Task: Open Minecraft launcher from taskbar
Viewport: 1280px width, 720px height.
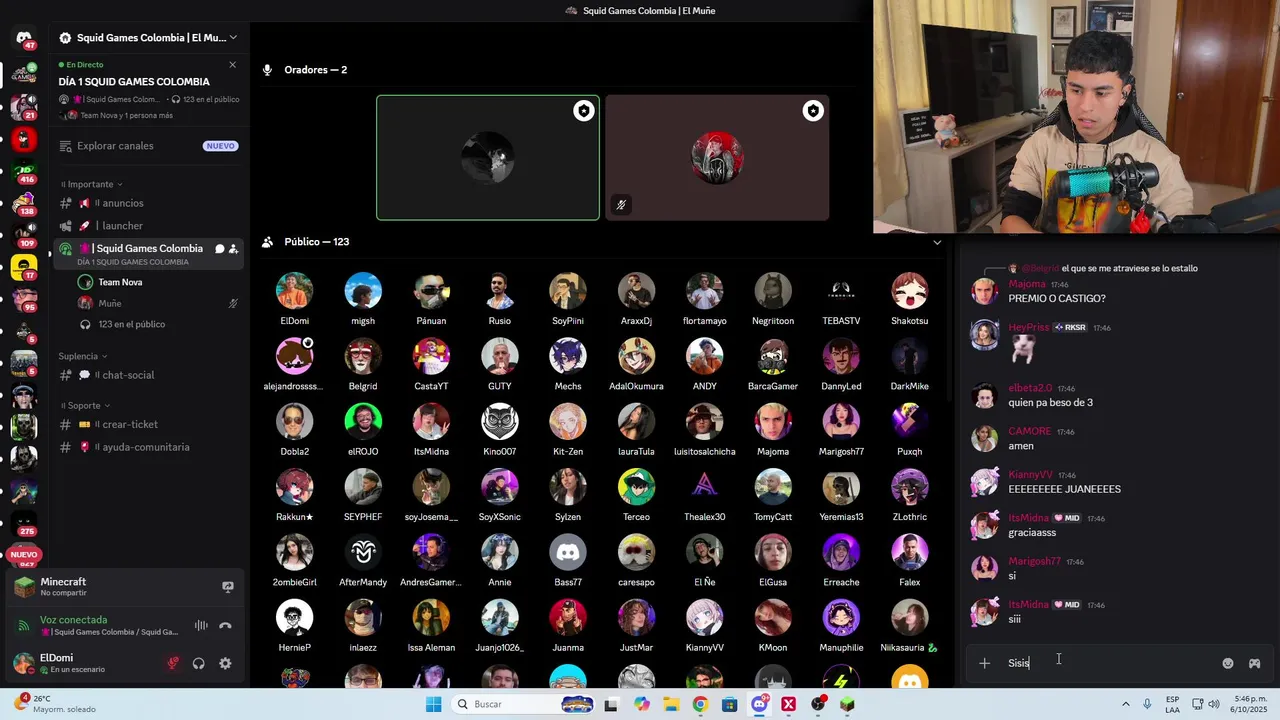Action: click(847, 704)
